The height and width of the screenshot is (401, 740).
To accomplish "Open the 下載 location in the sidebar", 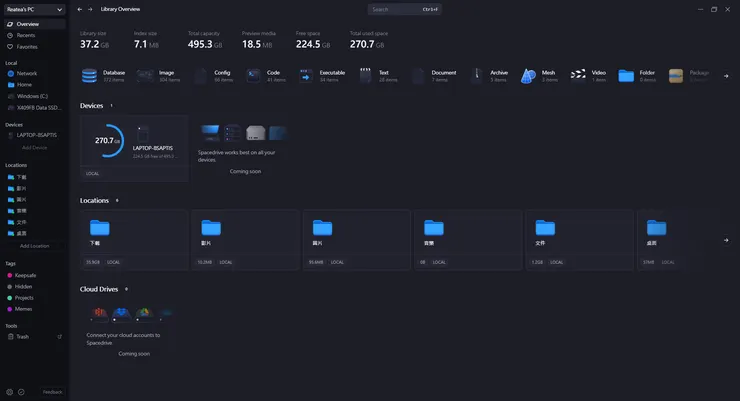I will [34, 177].
